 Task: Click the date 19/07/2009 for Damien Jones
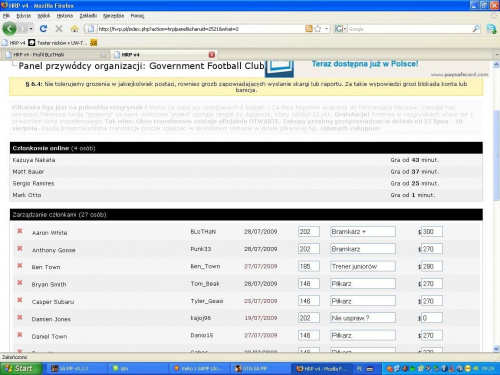point(260,318)
